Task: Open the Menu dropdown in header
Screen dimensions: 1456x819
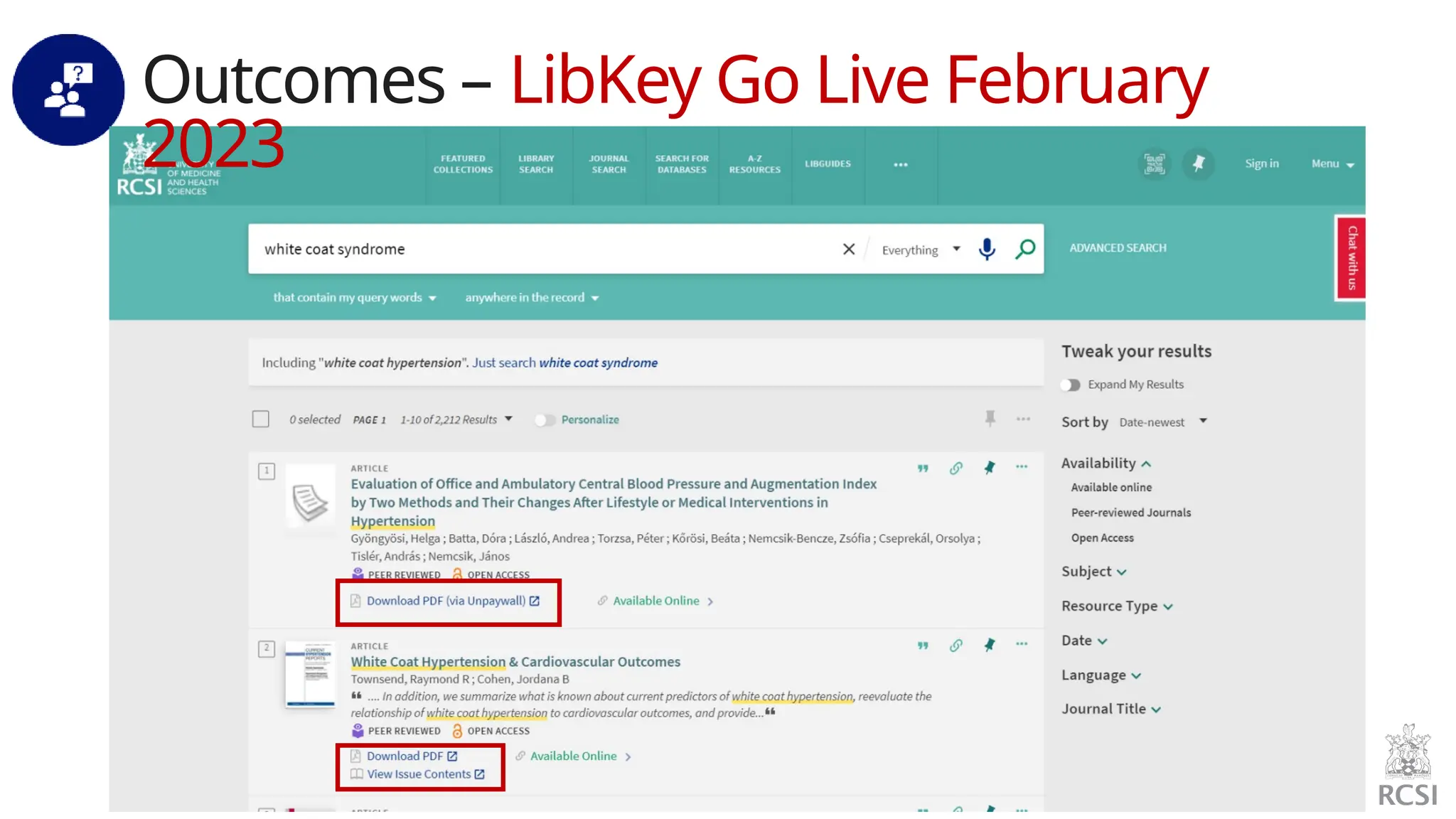Action: pyautogui.click(x=1332, y=164)
